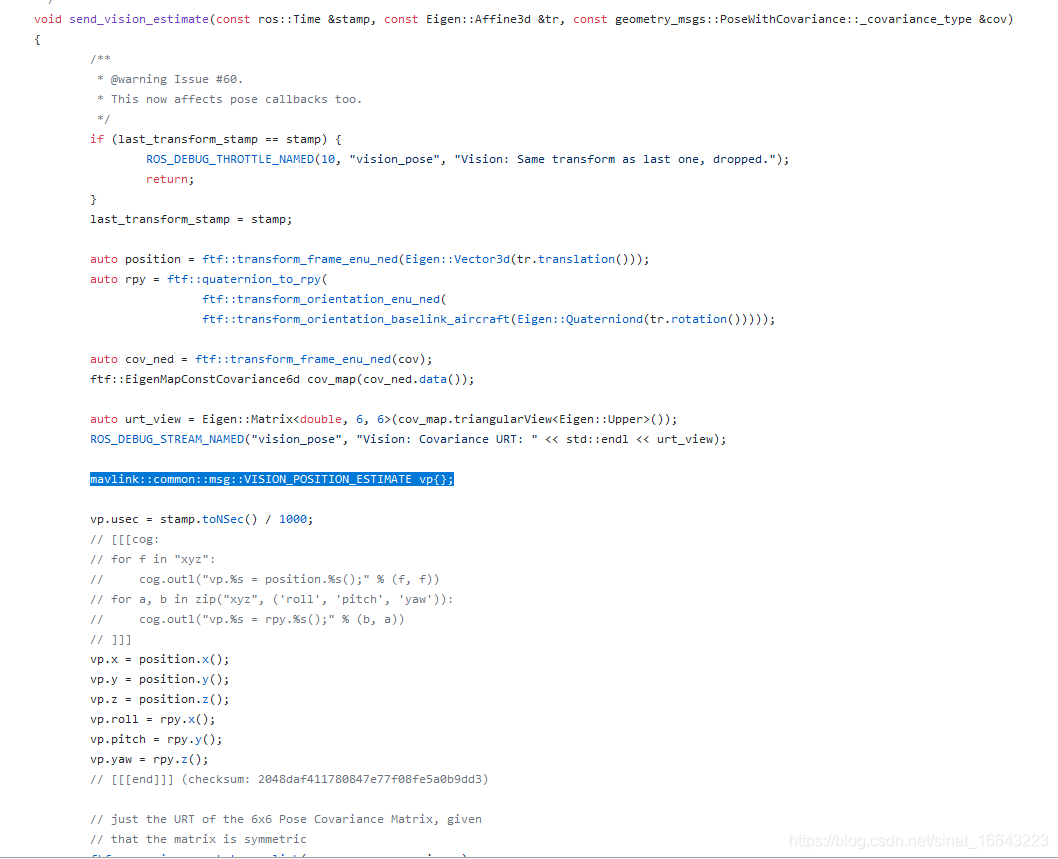Click 'that the matrix is symmetric' comment

[198, 839]
